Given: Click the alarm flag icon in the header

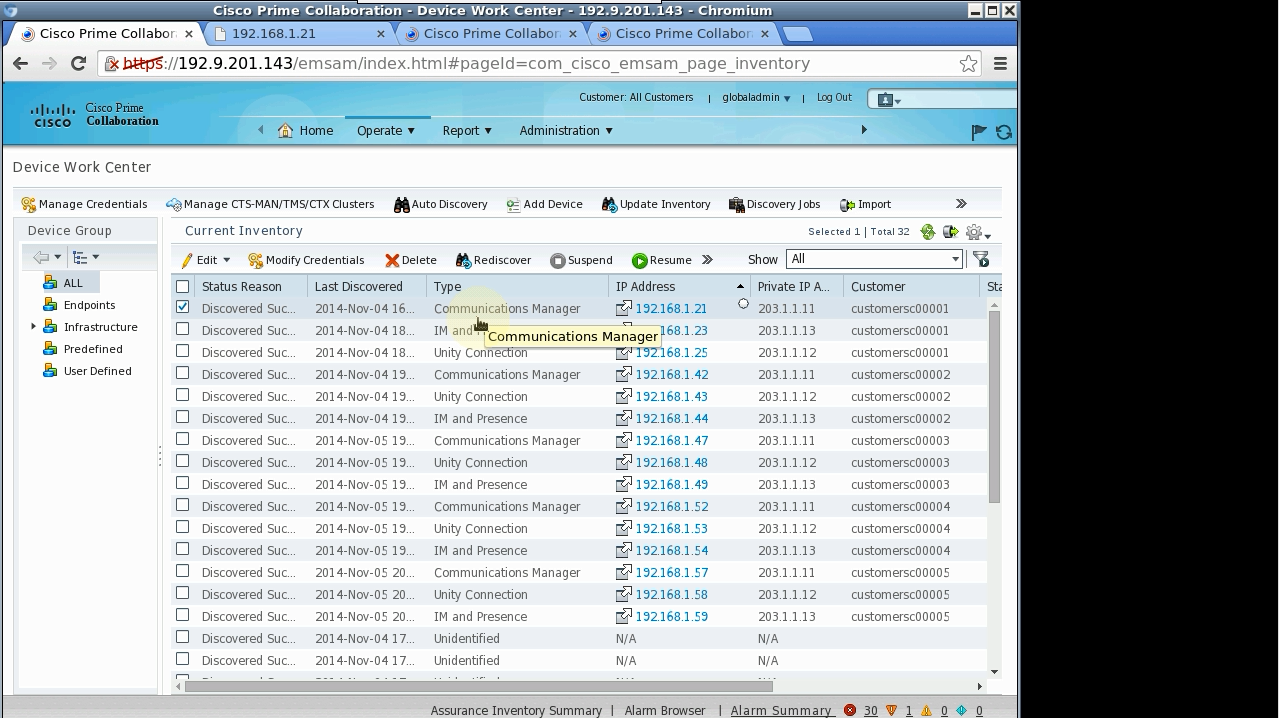Looking at the screenshot, I should coord(979,131).
